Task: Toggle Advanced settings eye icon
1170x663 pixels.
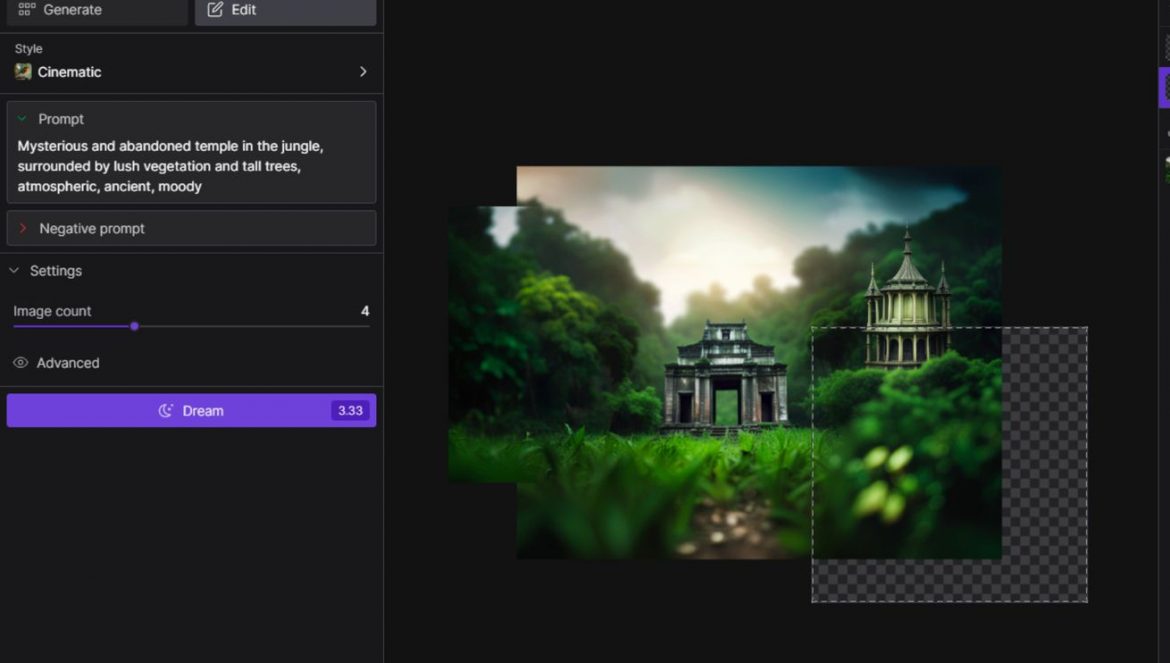Action: [x=21, y=363]
